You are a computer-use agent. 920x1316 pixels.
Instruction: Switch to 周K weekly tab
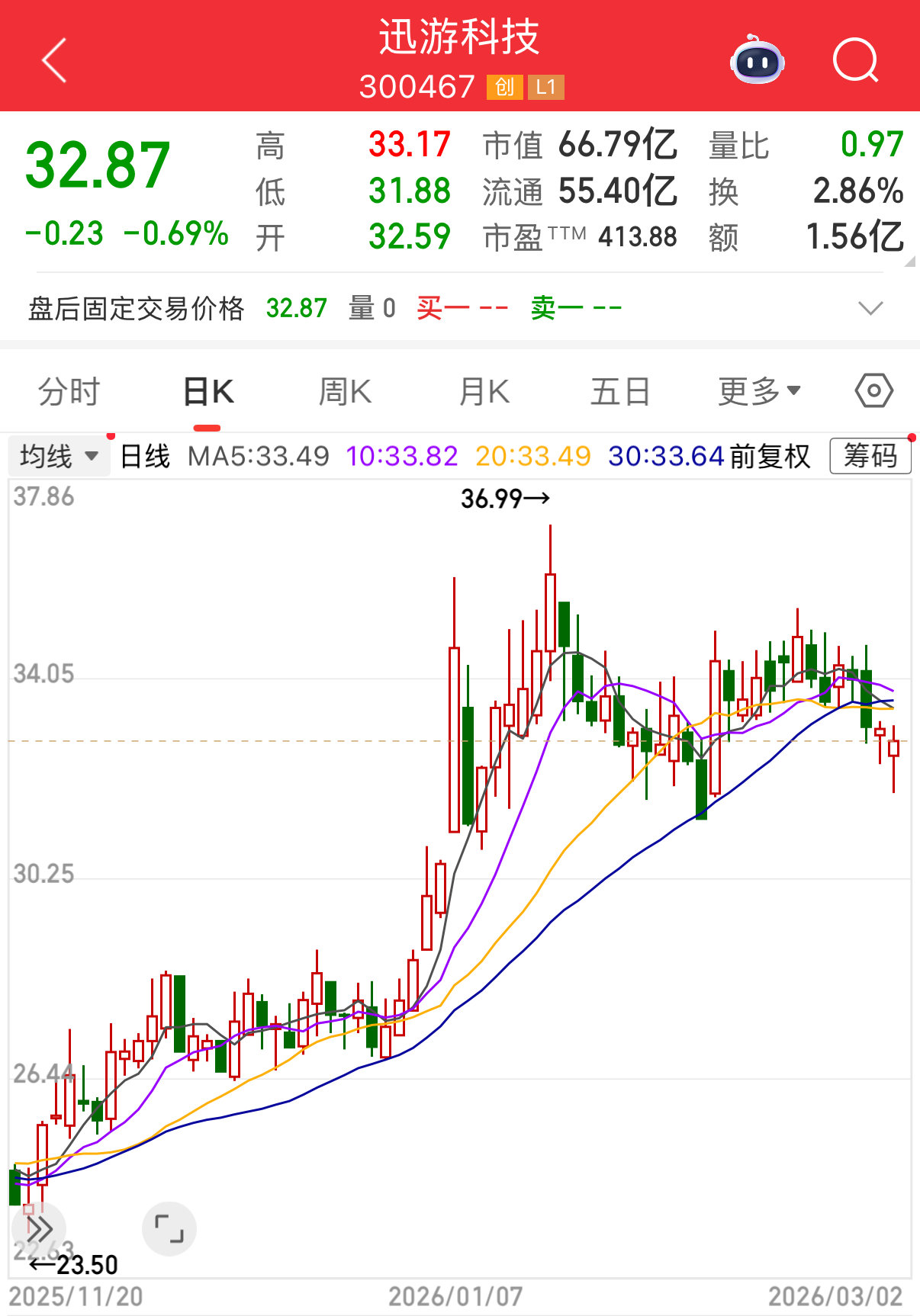345,392
